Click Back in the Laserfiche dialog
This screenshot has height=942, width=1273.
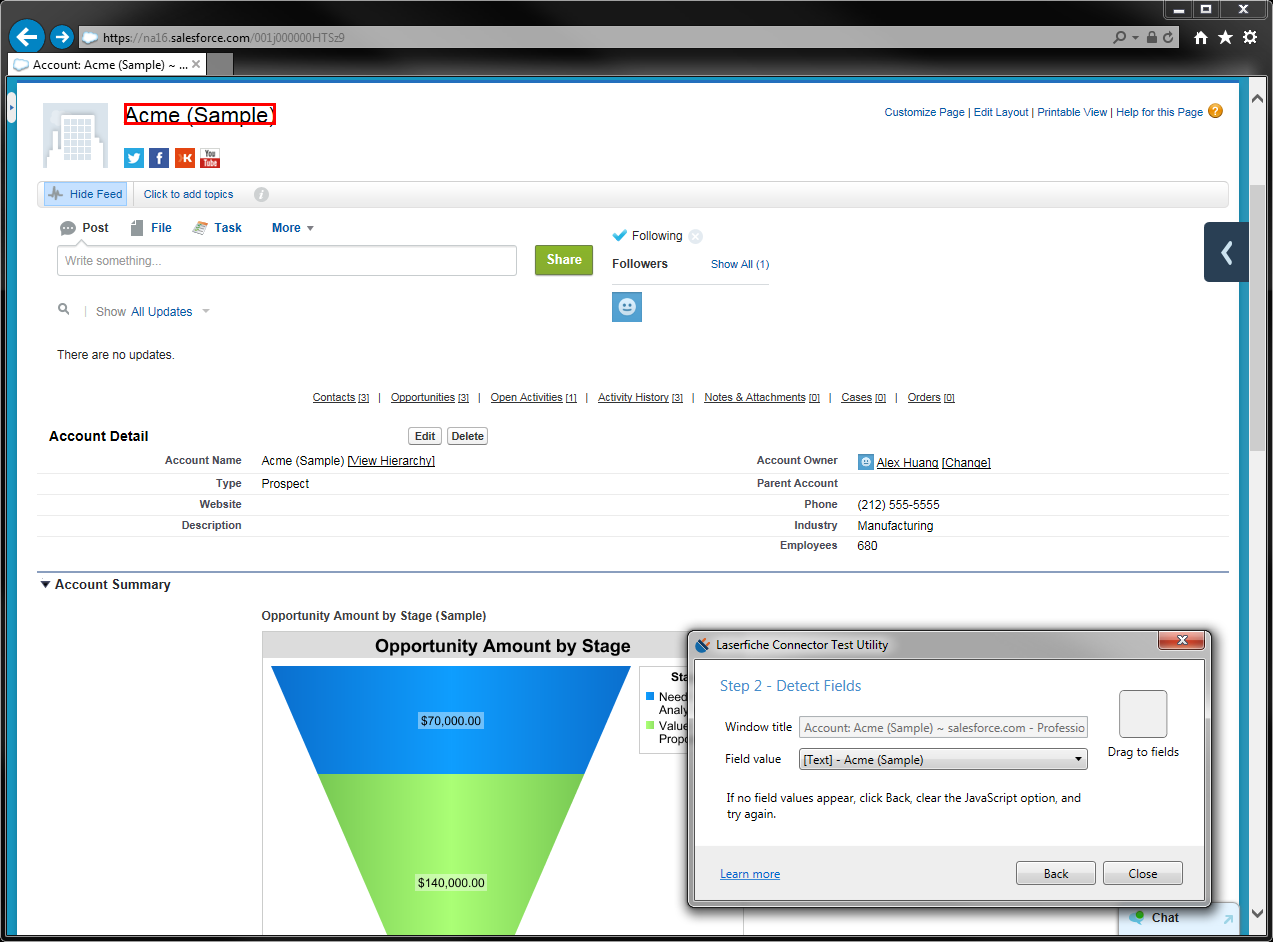pyautogui.click(x=1056, y=873)
